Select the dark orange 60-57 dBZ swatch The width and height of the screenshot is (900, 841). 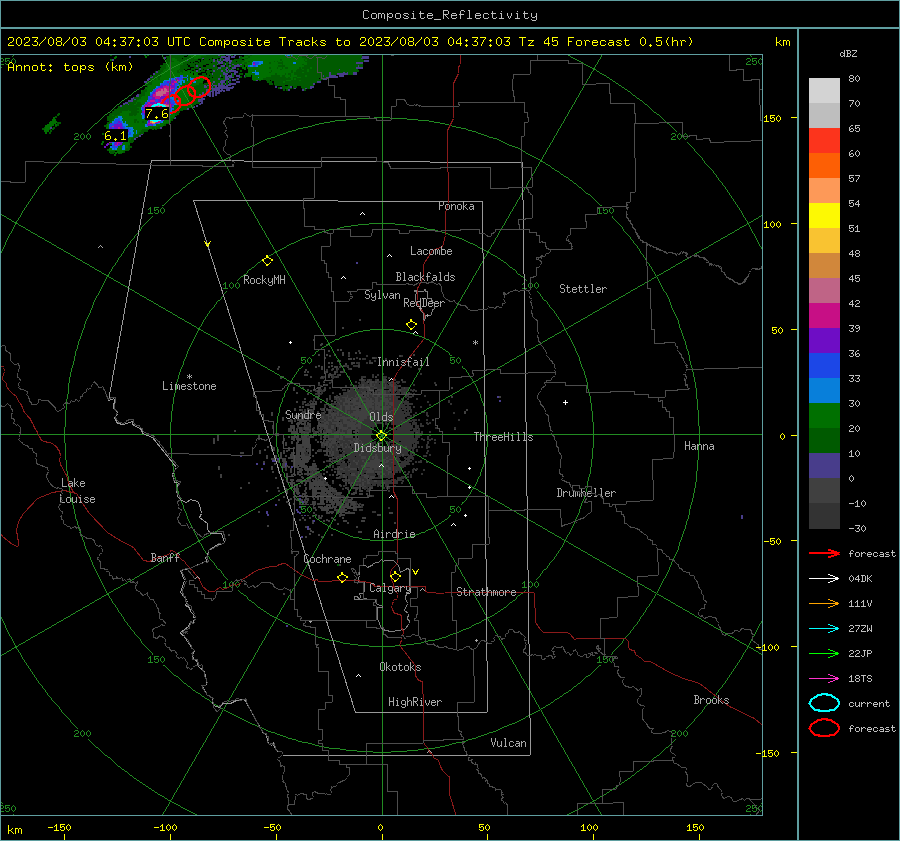(x=824, y=166)
